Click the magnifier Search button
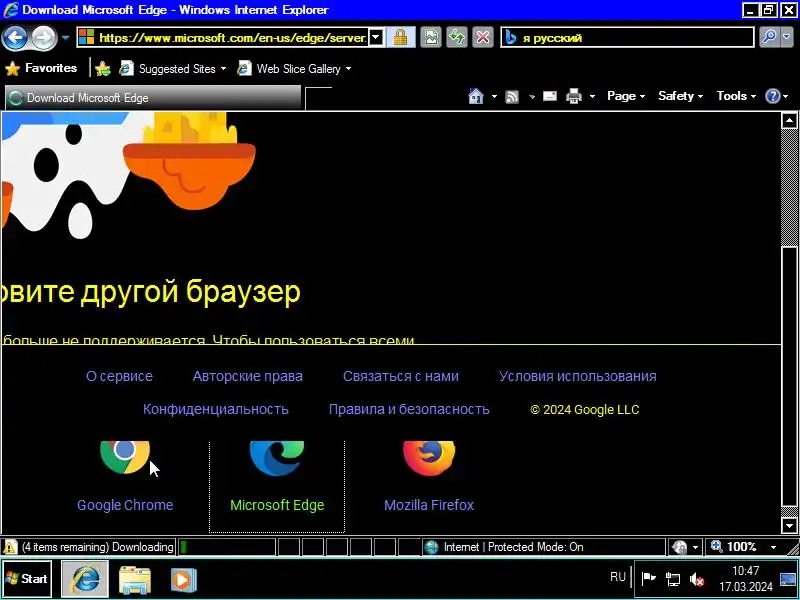The height and width of the screenshot is (600, 800). point(769,37)
